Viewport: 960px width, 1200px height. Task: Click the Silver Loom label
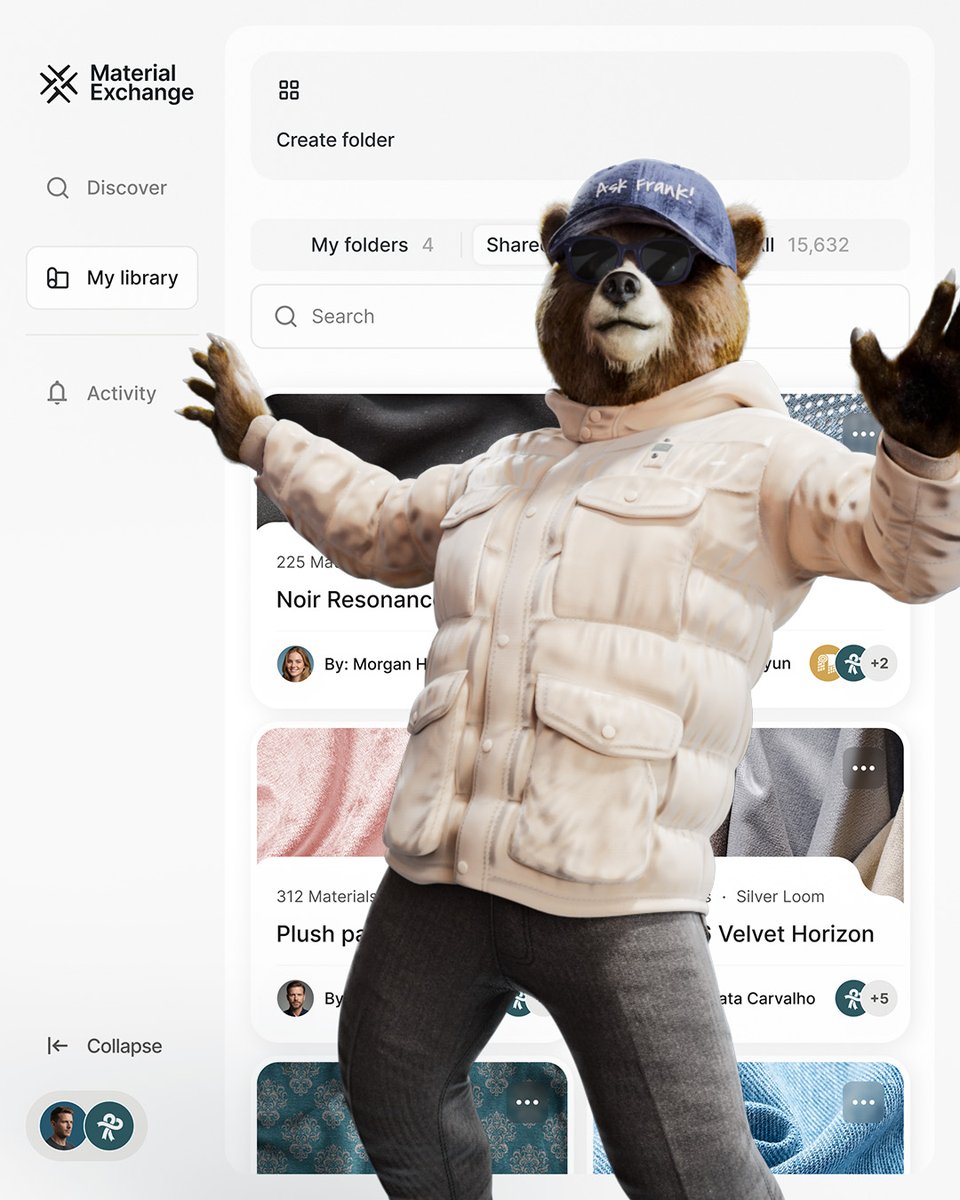tap(780, 896)
